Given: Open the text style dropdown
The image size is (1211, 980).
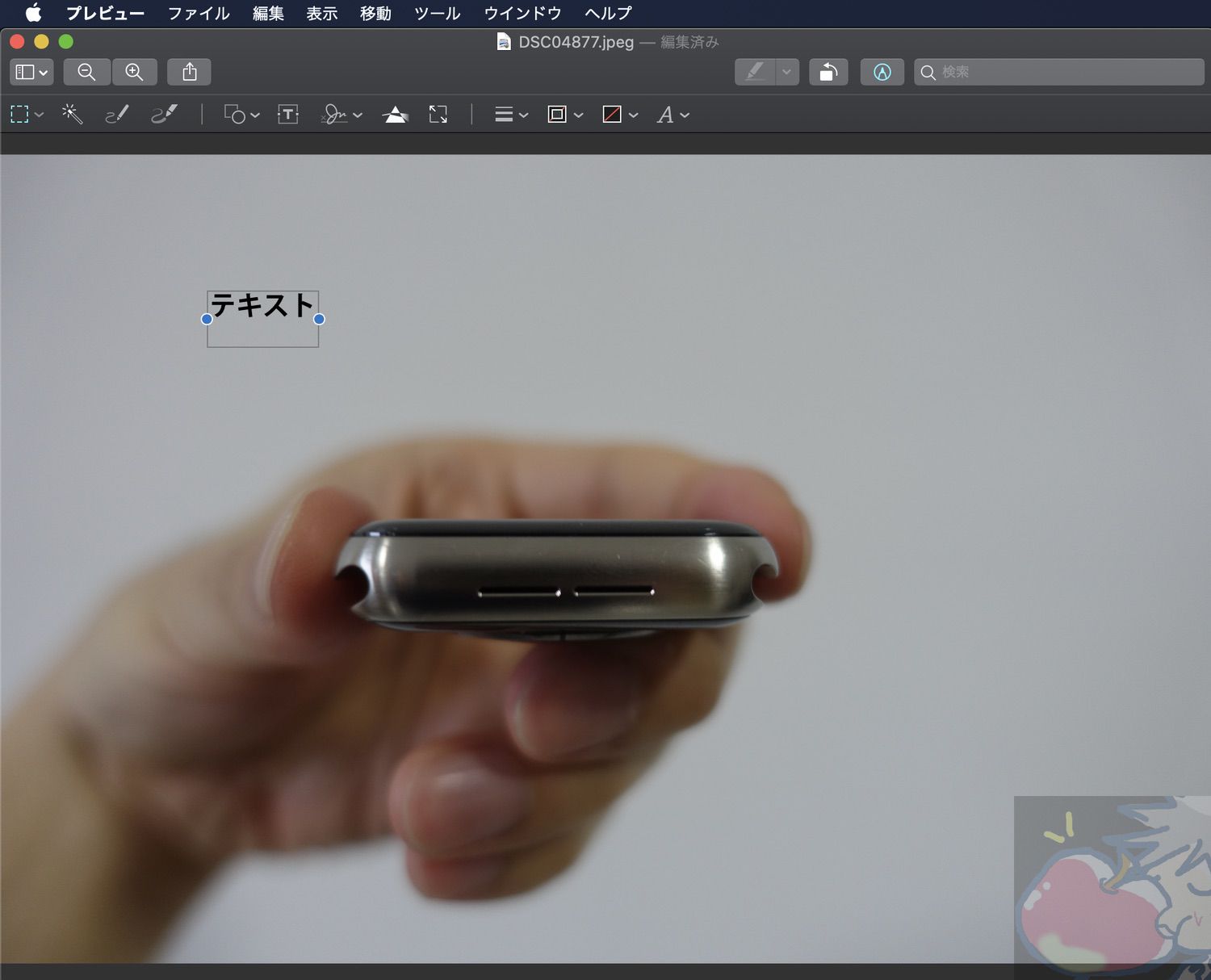Looking at the screenshot, I should 673,115.
